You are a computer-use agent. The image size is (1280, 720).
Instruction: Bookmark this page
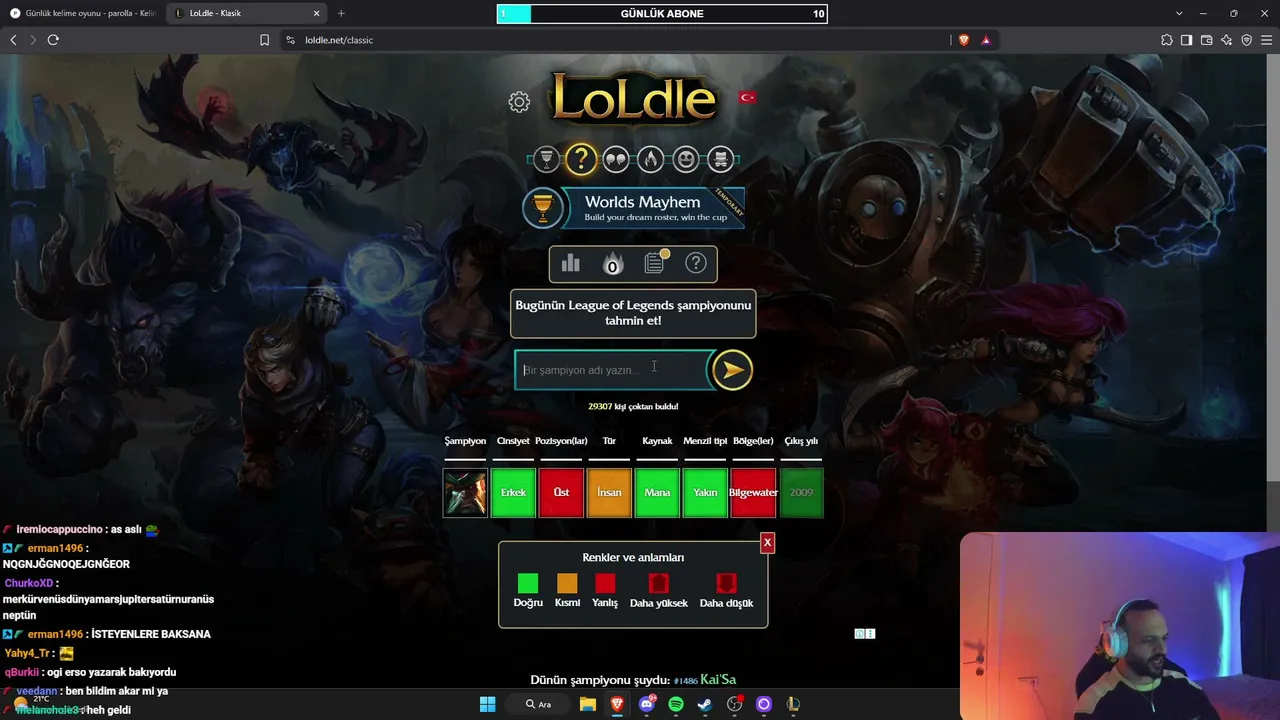(264, 40)
